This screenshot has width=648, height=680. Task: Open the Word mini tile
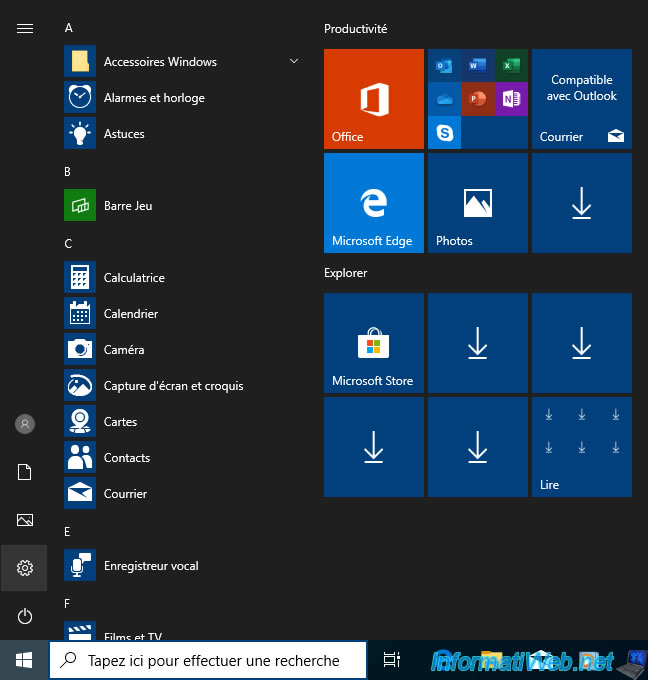(478, 65)
